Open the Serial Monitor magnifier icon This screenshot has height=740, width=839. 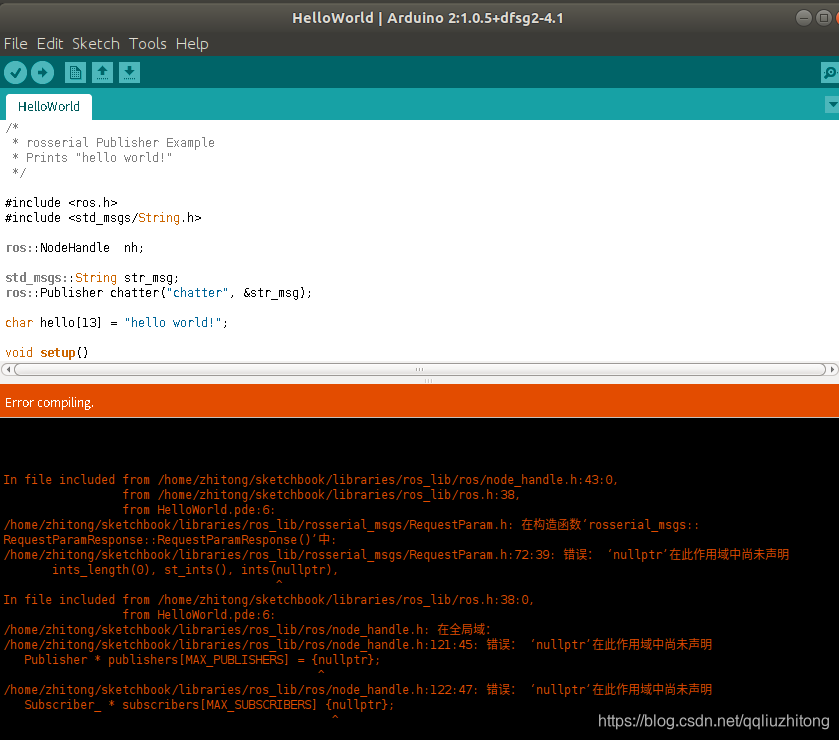click(829, 72)
